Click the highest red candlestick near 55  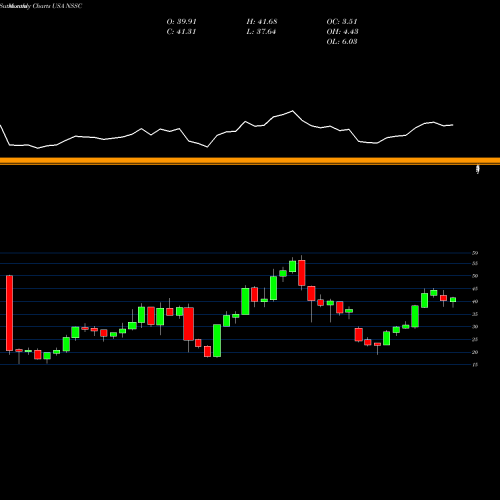pyautogui.click(x=302, y=273)
